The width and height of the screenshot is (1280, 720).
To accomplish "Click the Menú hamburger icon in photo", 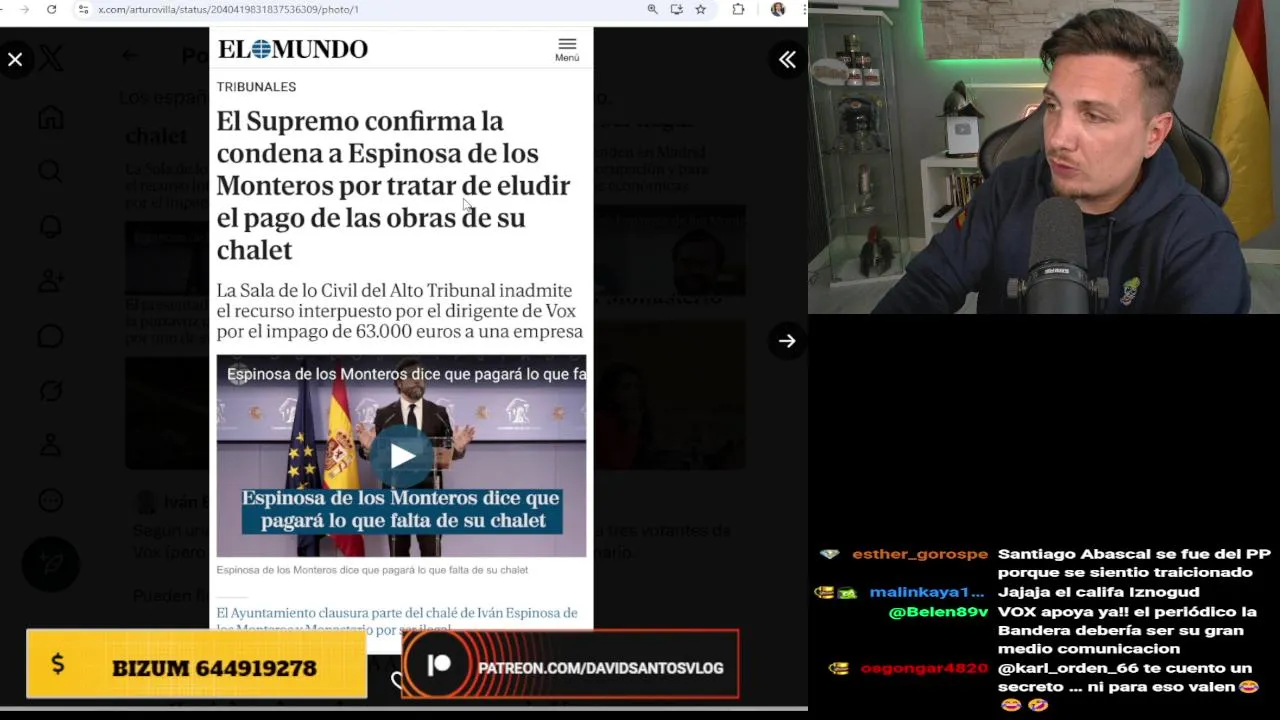I will (x=567, y=49).
